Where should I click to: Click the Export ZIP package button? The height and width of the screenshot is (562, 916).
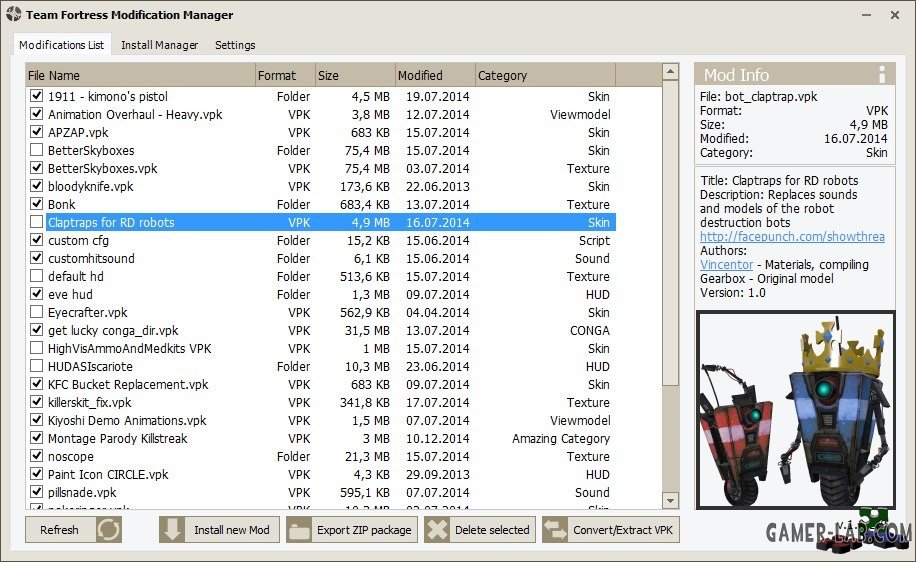click(x=352, y=530)
